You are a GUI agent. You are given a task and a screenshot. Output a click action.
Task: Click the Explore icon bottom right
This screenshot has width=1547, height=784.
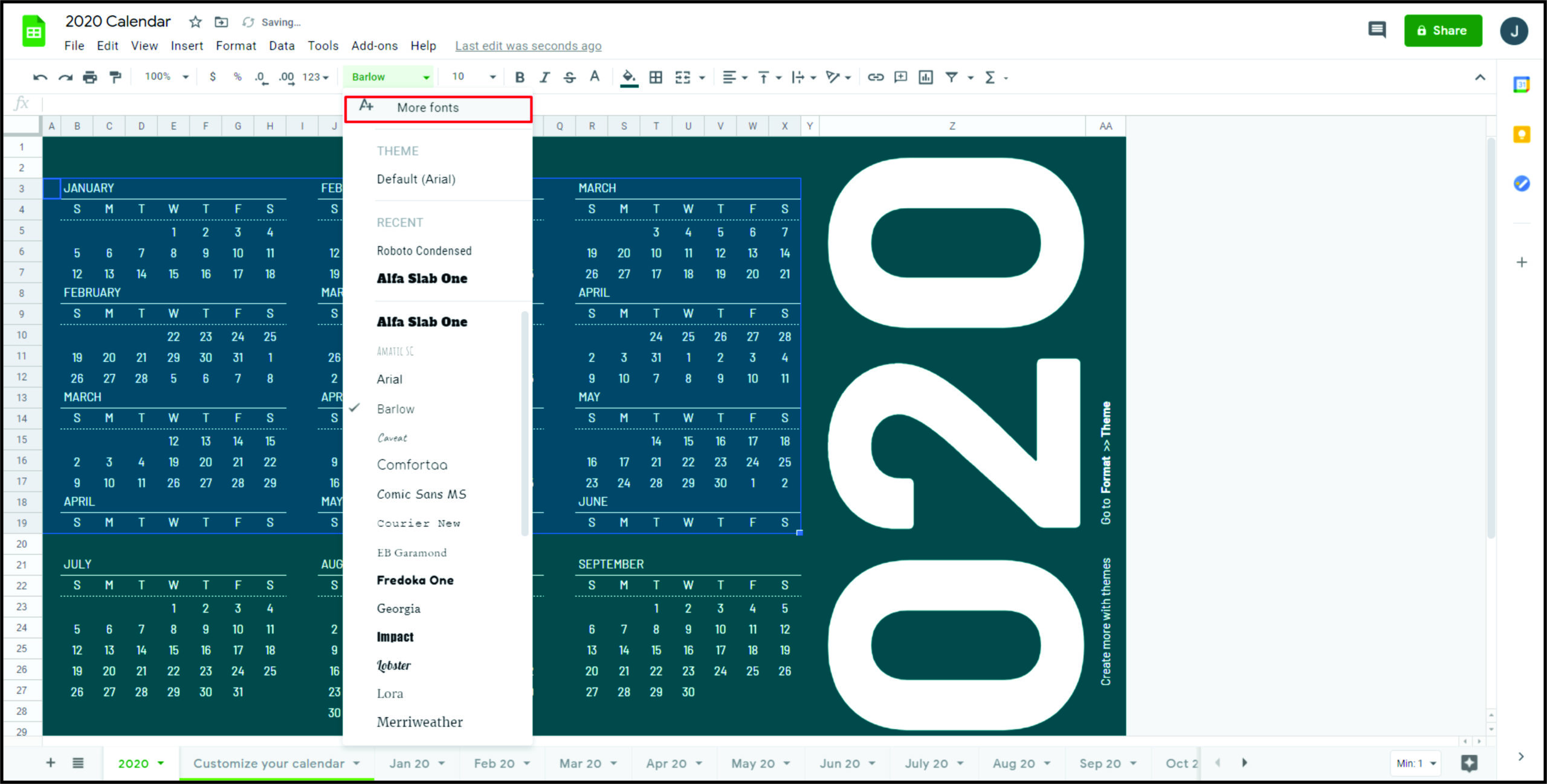(x=1469, y=763)
